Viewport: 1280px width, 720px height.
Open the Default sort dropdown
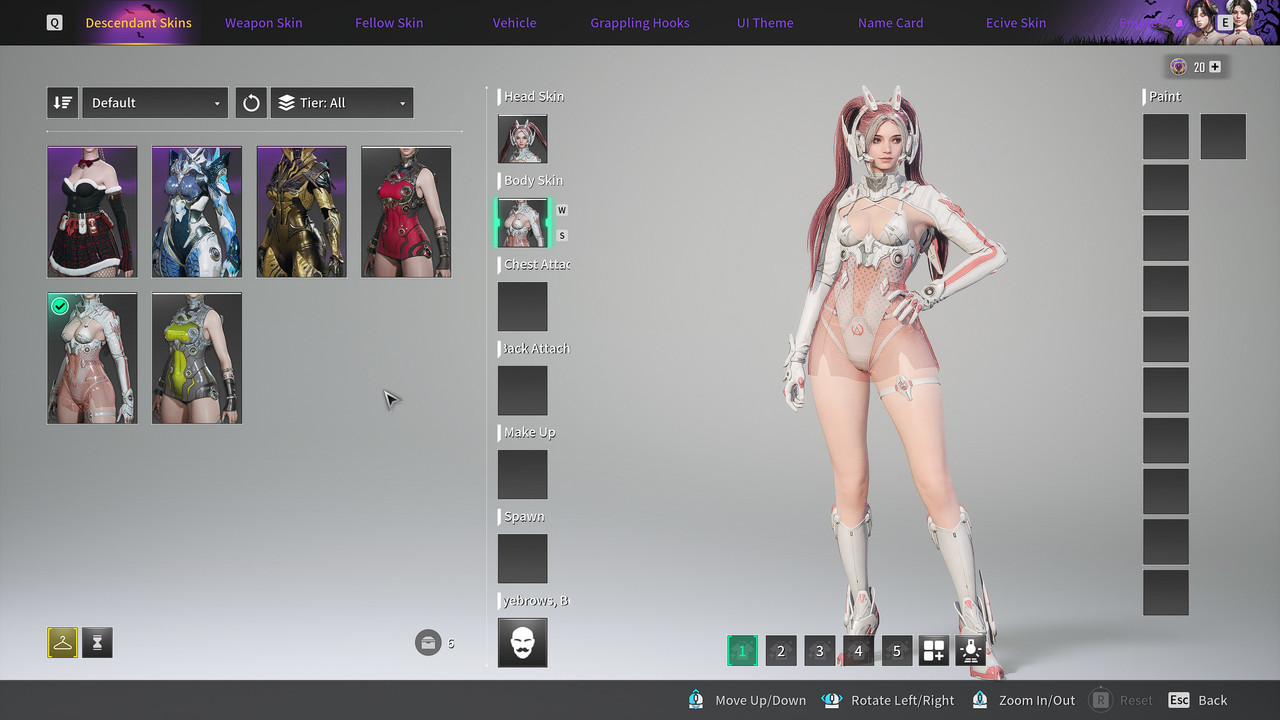coord(155,103)
